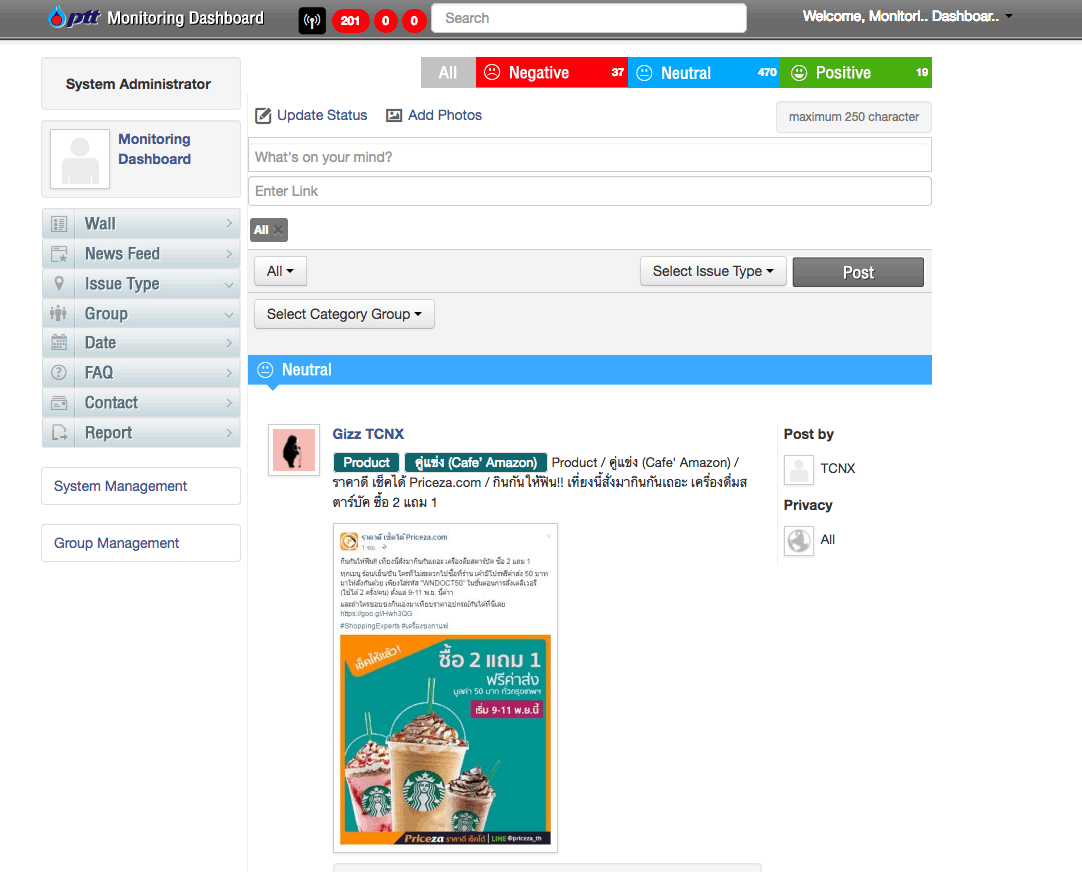This screenshot has height=872, width=1082.
Task: Click the green Product tag label
Action: pyautogui.click(x=366, y=462)
